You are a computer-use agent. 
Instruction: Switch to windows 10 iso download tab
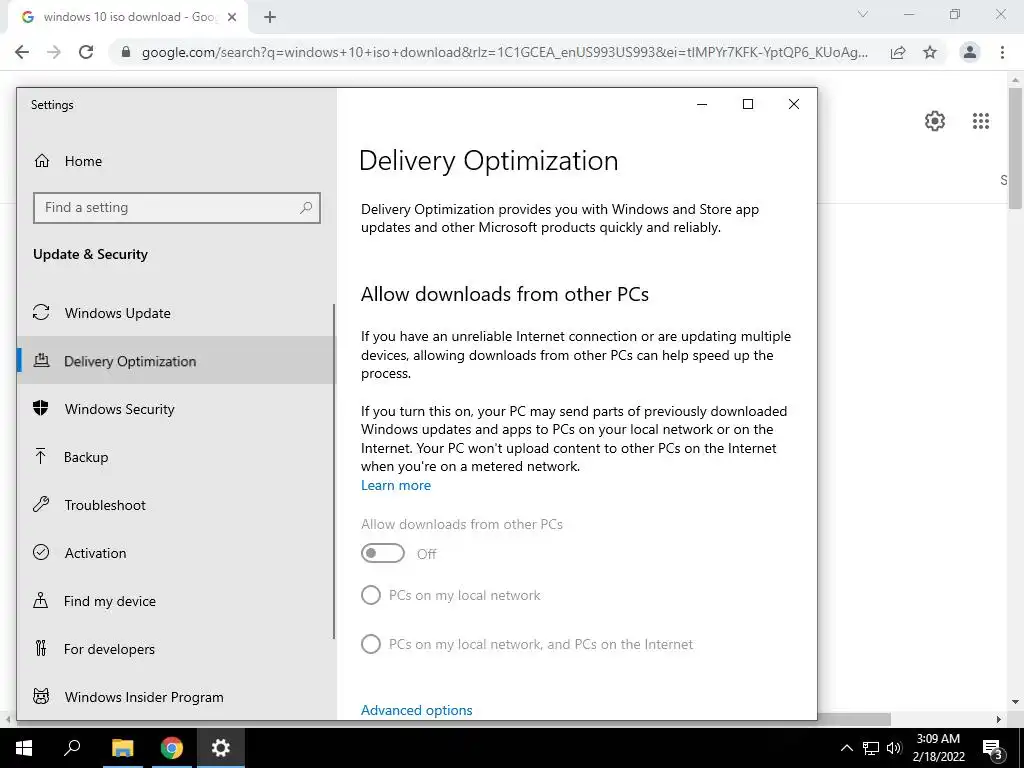coord(128,17)
